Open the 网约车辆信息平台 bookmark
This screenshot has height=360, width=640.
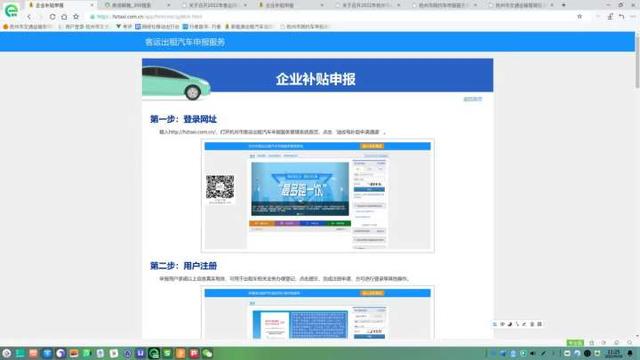point(157,27)
